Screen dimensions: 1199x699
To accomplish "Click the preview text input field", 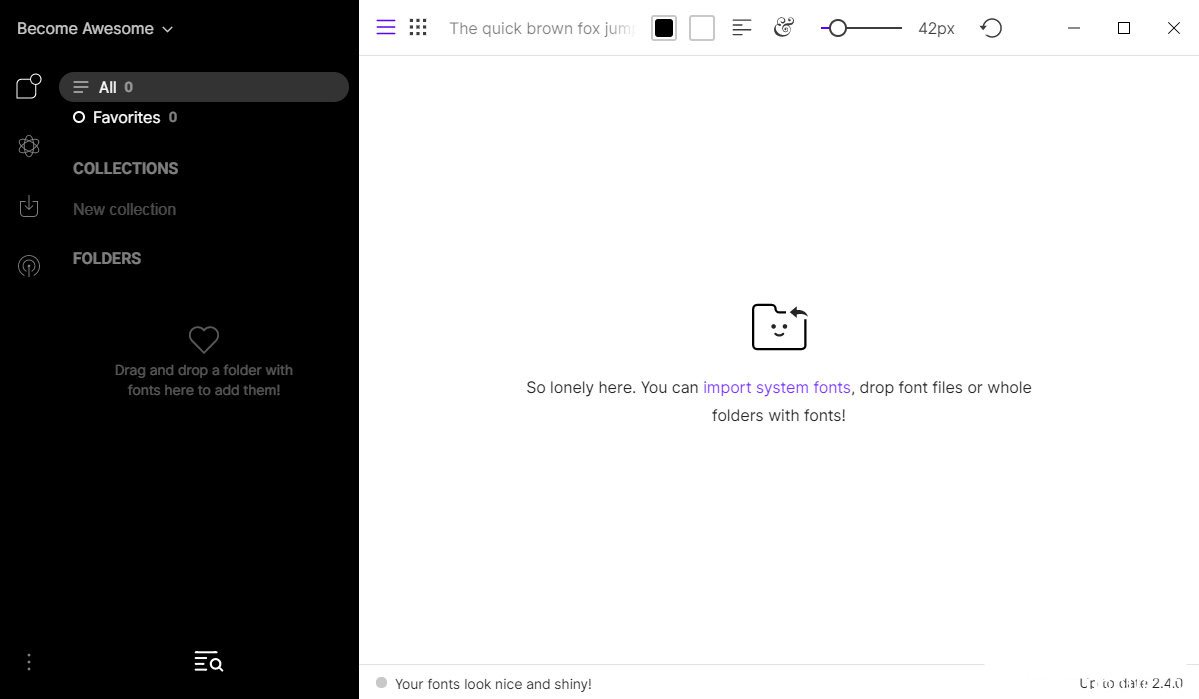I will 540,28.
